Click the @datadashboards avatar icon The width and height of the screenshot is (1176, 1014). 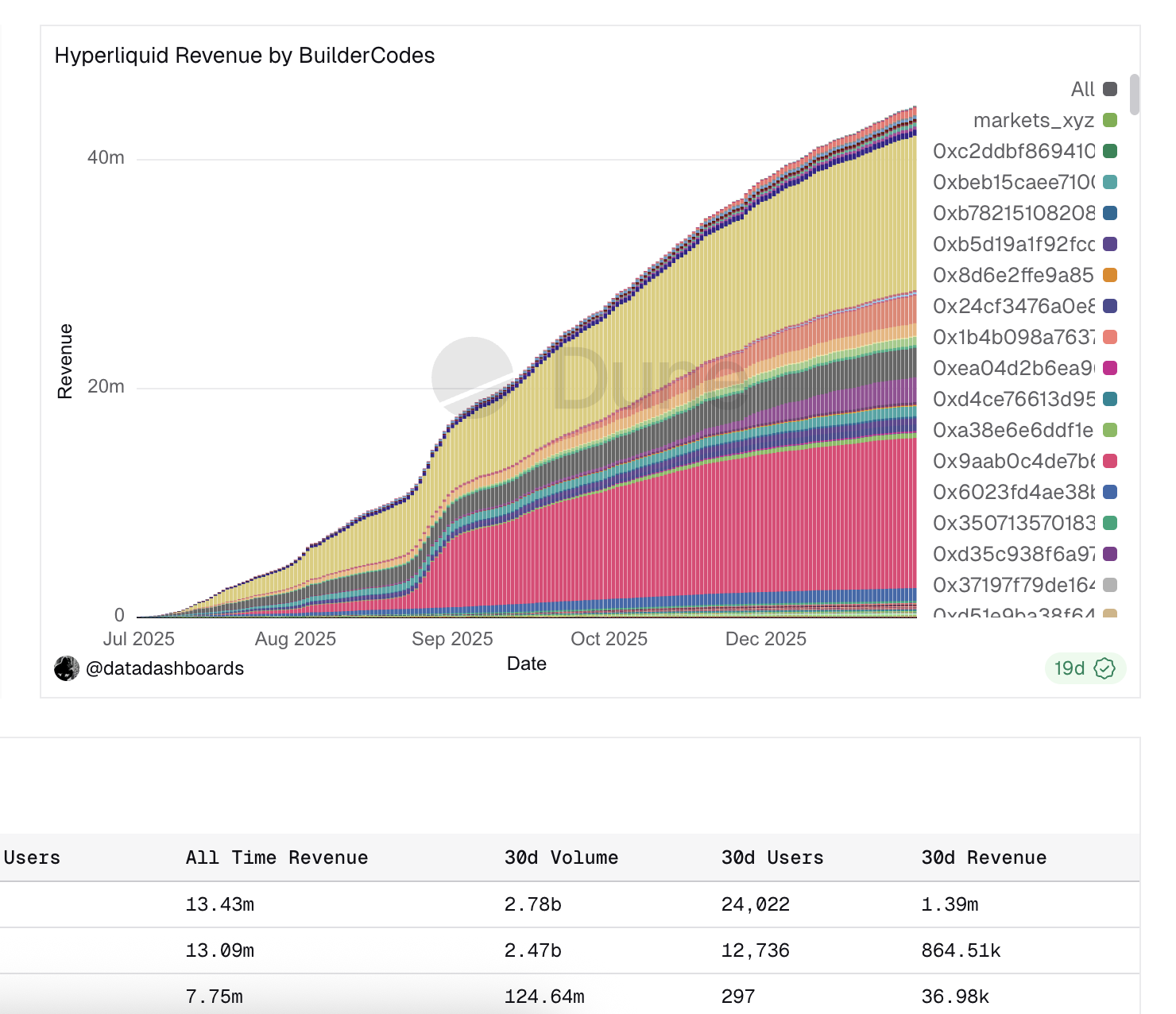67,668
